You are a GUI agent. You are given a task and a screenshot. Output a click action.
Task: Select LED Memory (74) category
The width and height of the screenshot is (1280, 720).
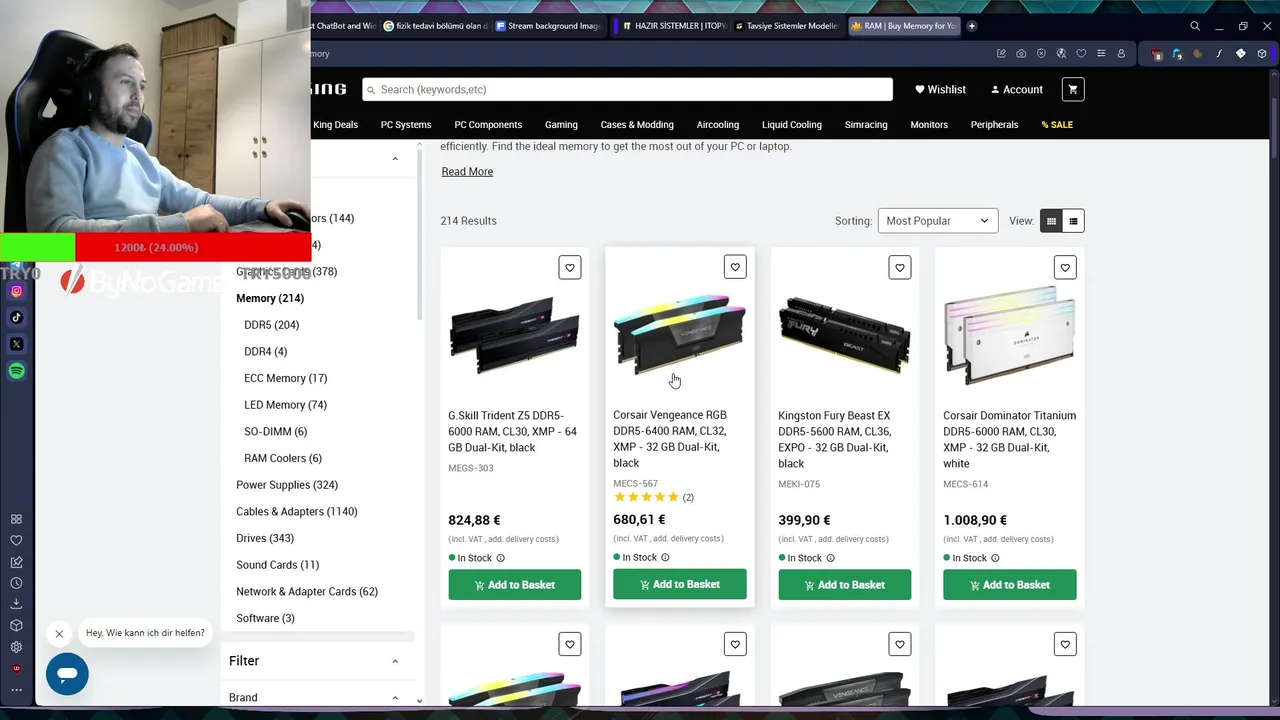click(285, 405)
